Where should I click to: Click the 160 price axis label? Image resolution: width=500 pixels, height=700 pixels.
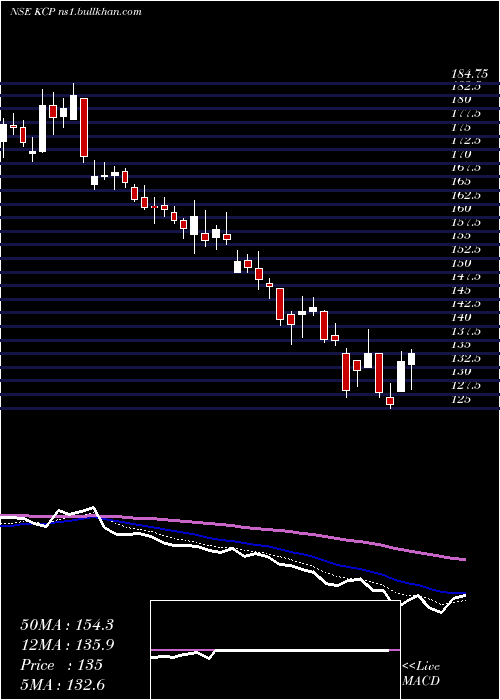461,209
